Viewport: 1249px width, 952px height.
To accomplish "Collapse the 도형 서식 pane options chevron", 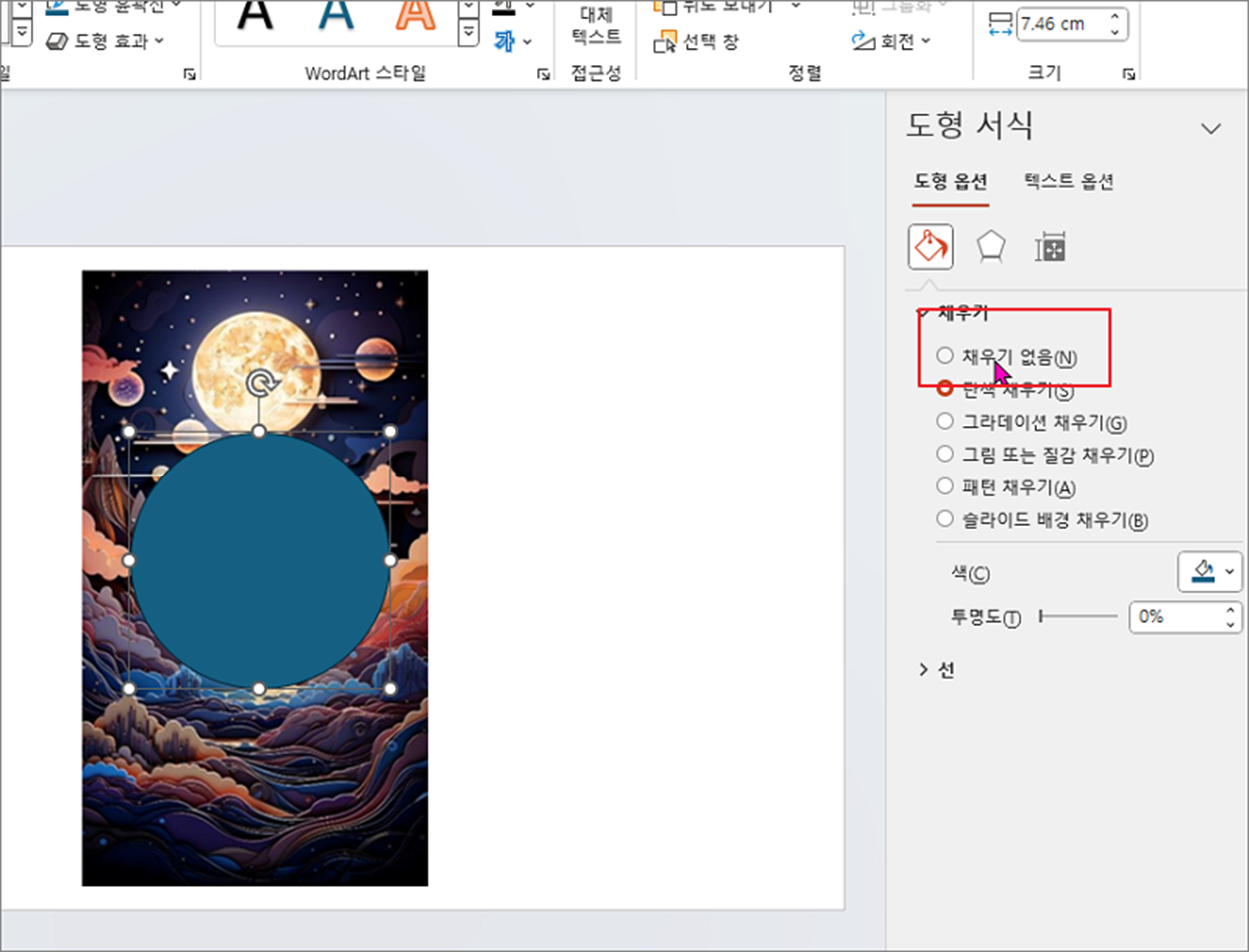I will 1211,128.
